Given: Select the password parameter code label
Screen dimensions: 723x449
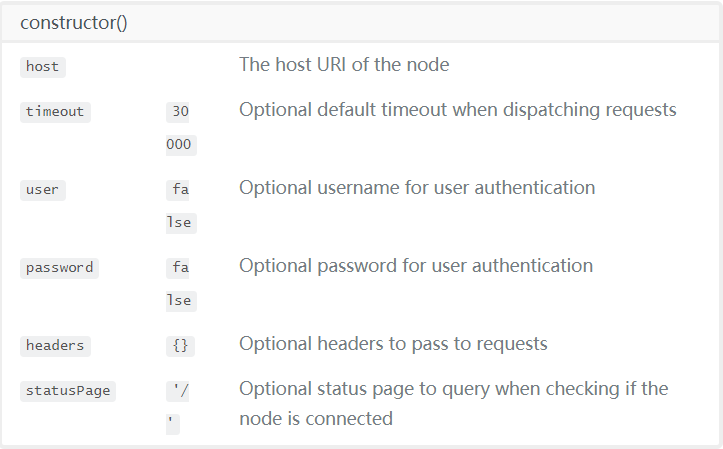Looking at the screenshot, I should pos(59,268).
